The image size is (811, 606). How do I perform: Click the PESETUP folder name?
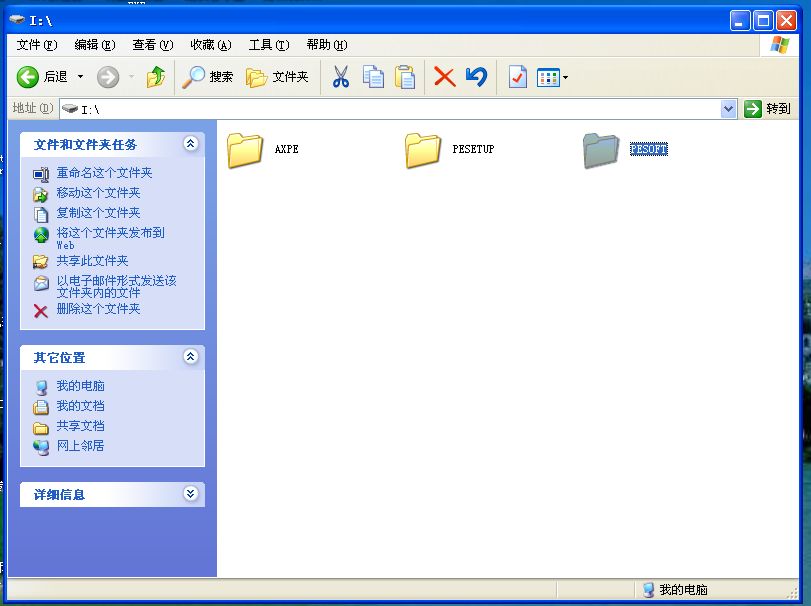[x=473, y=149]
